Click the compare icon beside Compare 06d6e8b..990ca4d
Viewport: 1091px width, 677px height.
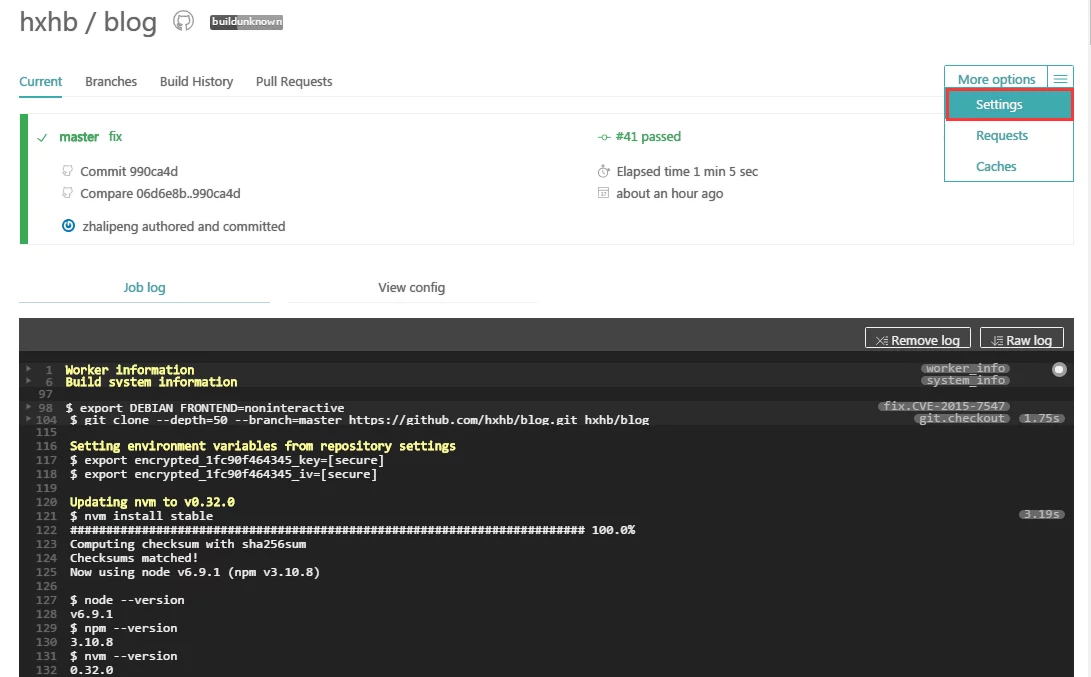pos(67,193)
